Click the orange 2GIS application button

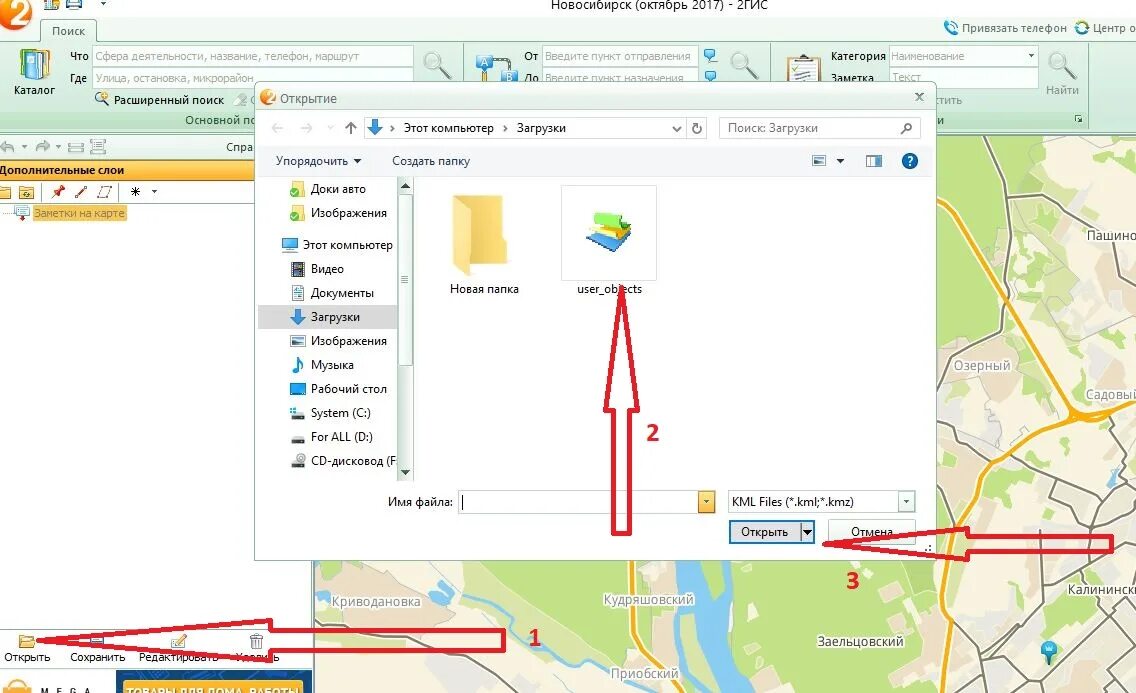click(x=14, y=13)
